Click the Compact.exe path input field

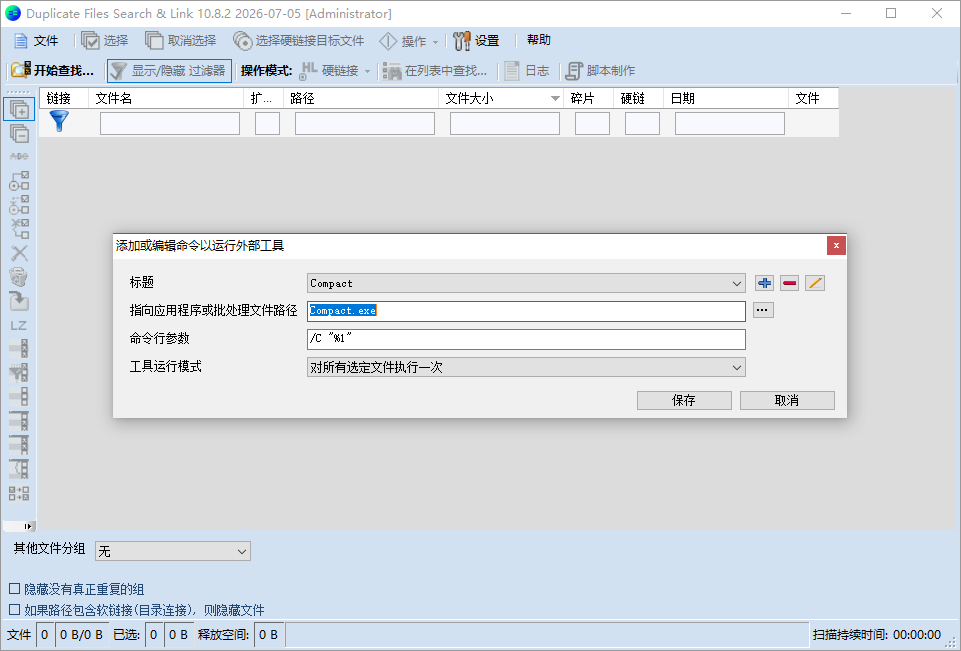point(526,311)
